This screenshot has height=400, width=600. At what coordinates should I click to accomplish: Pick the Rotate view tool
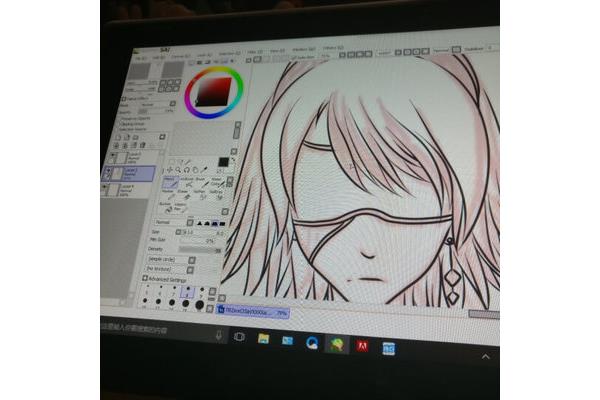point(187,170)
